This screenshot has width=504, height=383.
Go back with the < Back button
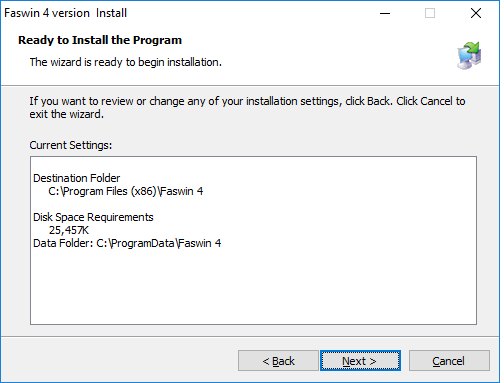coord(278,360)
